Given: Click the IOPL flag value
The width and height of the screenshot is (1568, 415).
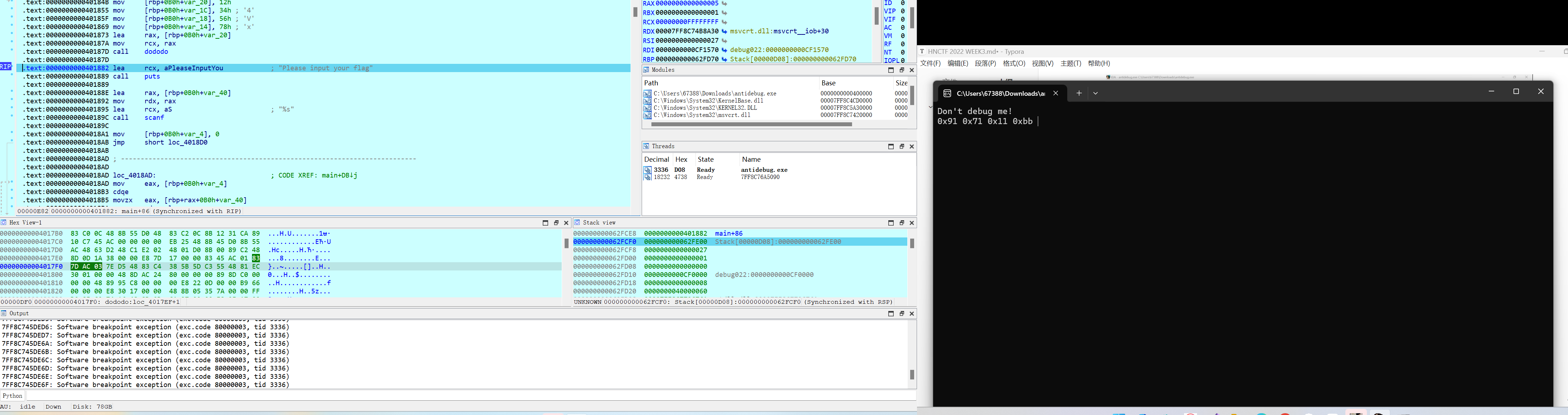Looking at the screenshot, I should (x=903, y=60).
